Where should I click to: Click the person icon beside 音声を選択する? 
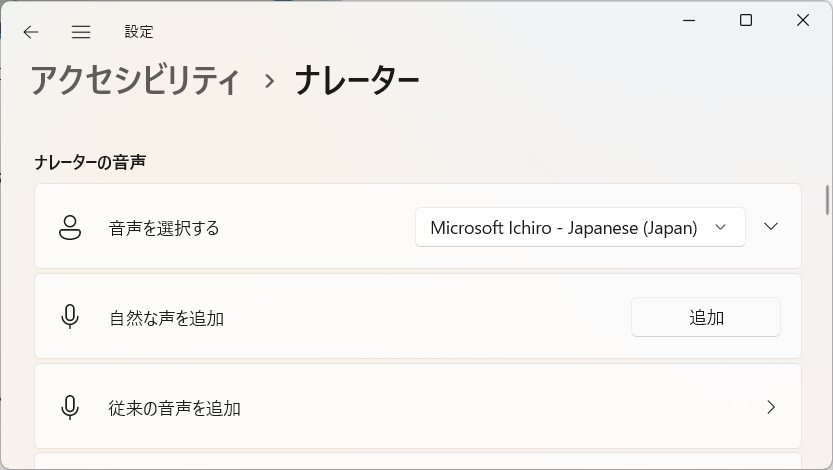point(70,228)
